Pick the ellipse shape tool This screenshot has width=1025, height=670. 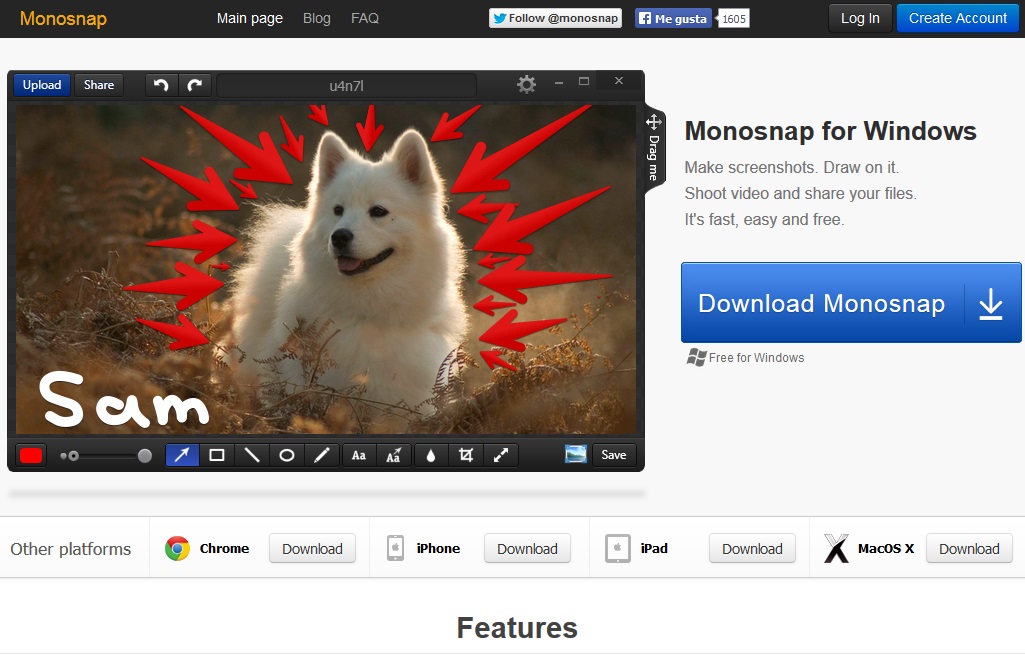pos(287,455)
